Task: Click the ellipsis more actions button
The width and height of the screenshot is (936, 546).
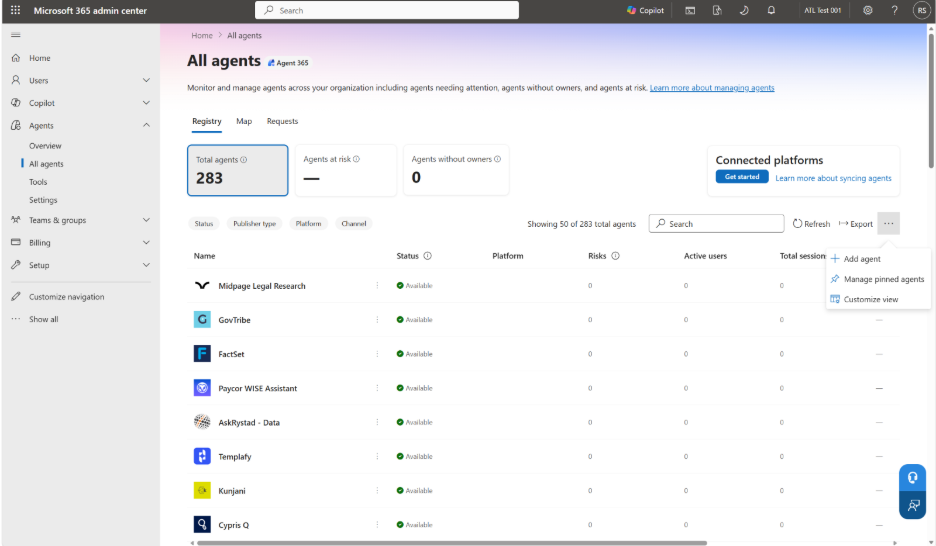Action: coord(888,223)
